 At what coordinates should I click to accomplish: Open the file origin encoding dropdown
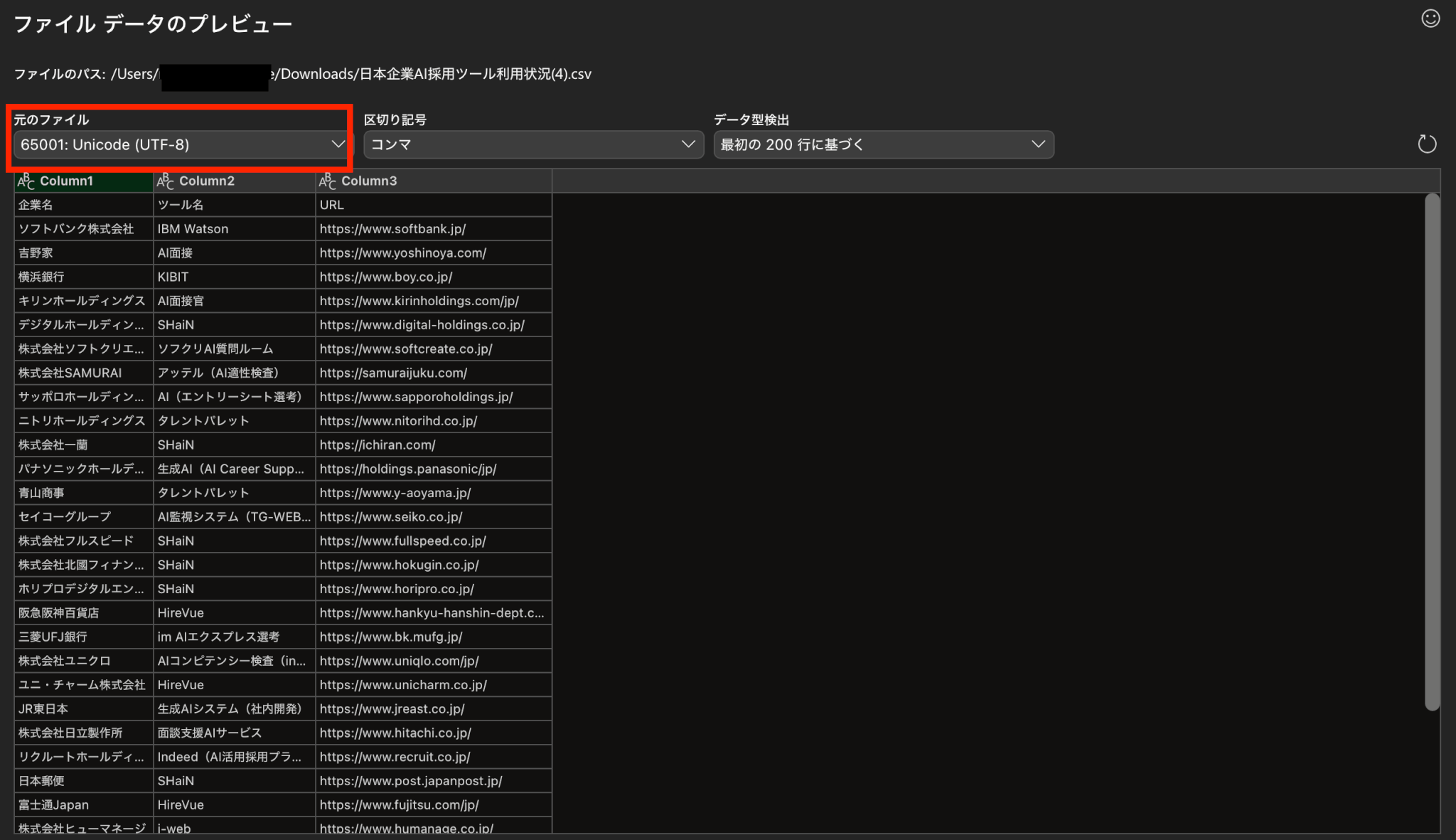click(182, 144)
